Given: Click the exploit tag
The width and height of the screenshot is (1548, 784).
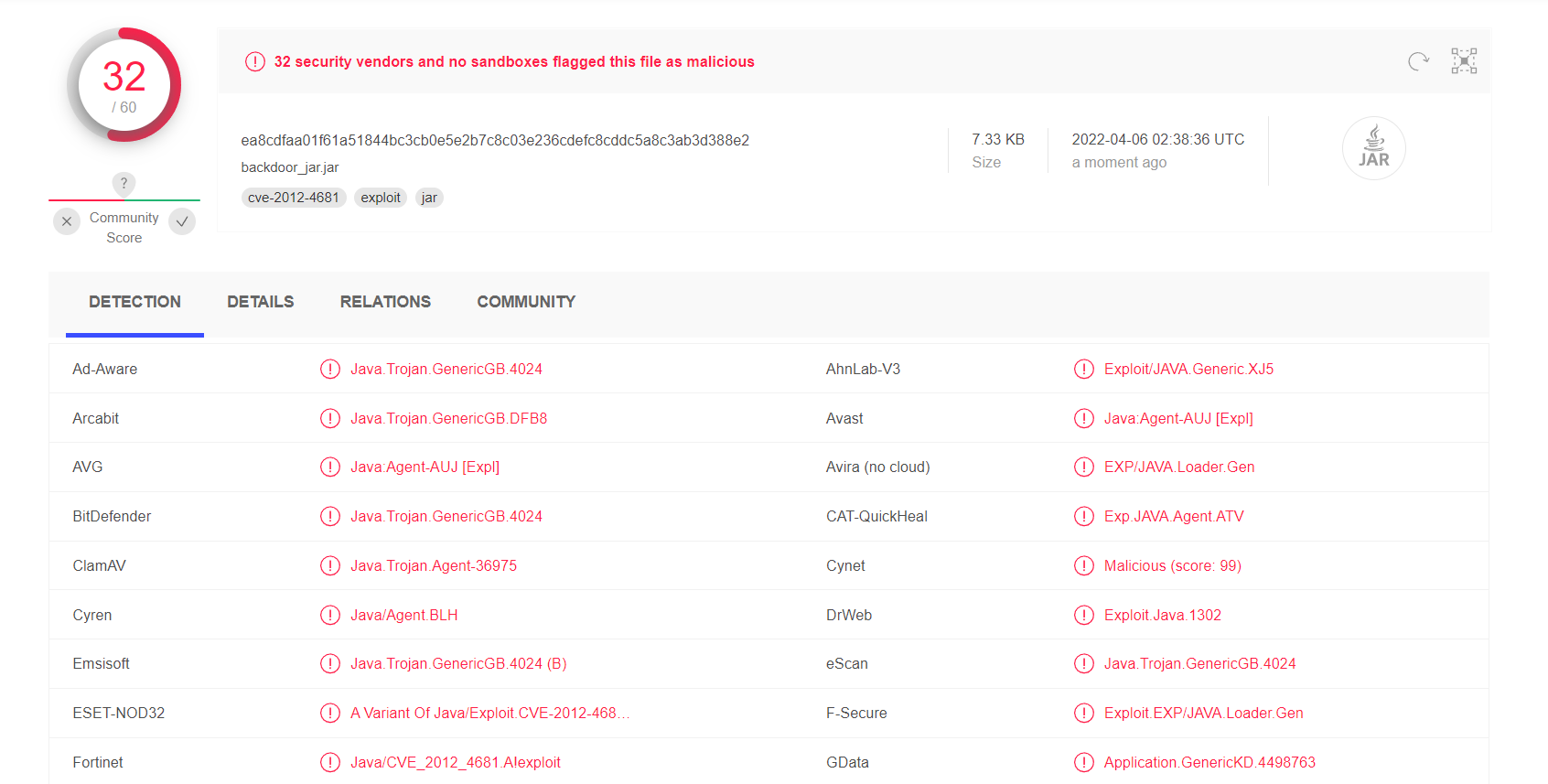Looking at the screenshot, I should click(x=381, y=198).
